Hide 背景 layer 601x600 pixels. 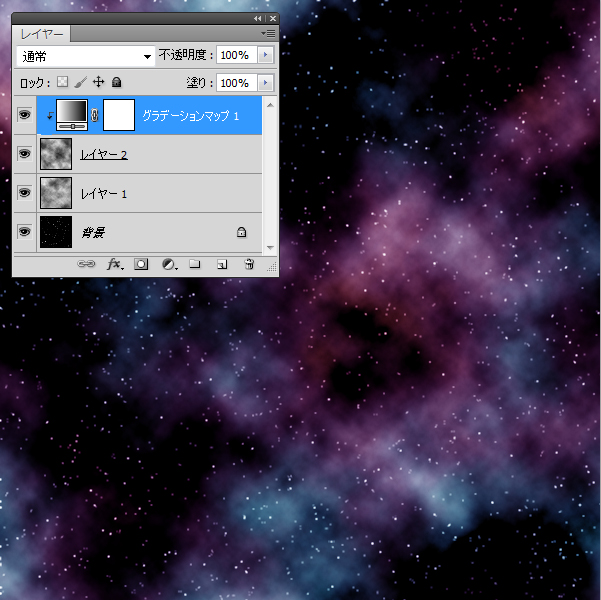point(25,232)
